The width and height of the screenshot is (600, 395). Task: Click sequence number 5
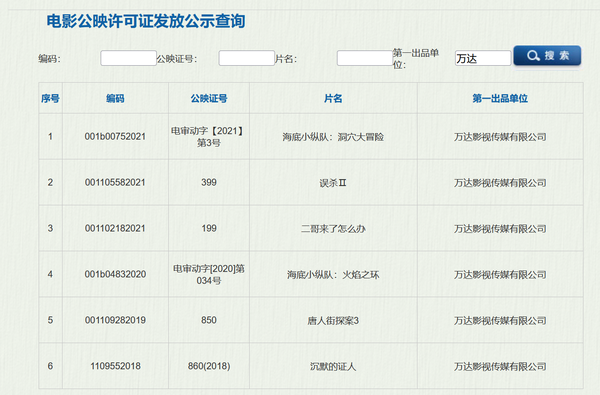pyautogui.click(x=50, y=320)
